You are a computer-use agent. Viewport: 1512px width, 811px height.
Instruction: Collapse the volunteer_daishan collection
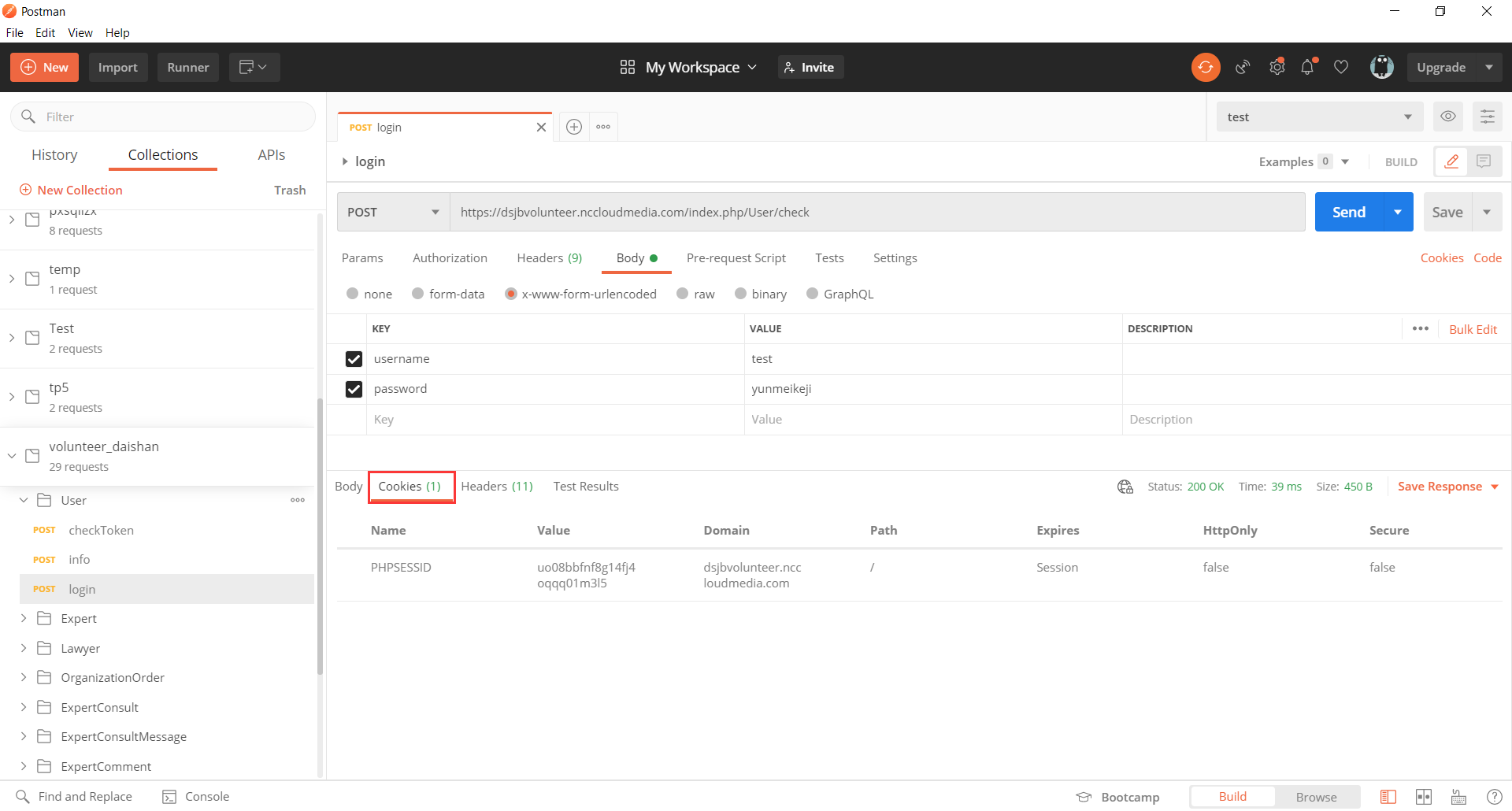[12, 456]
